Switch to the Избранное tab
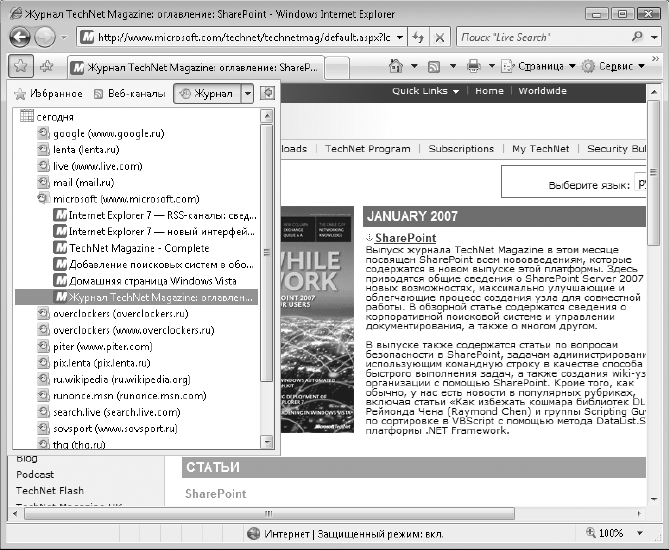The image size is (669, 550). coord(48,93)
